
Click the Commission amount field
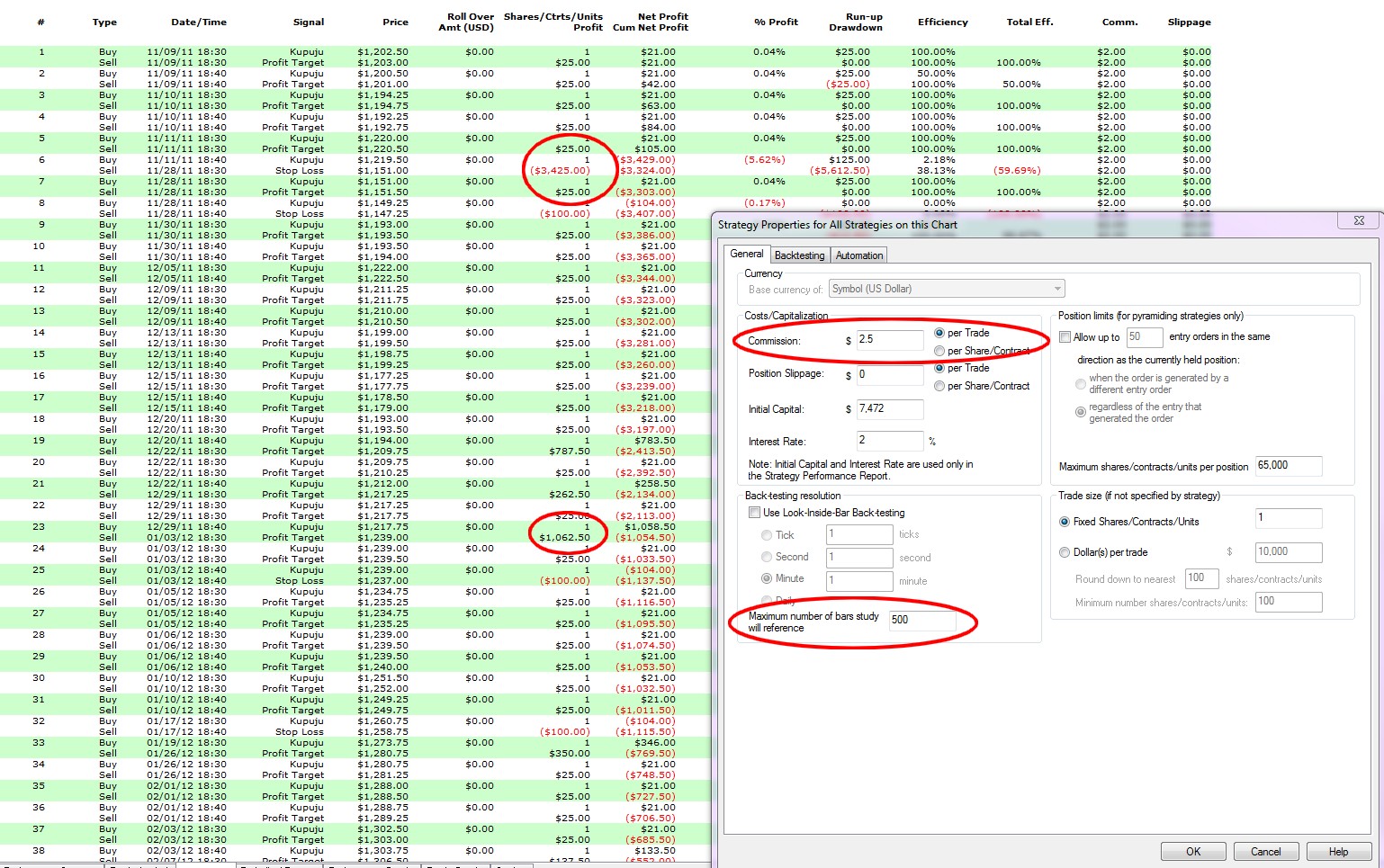point(889,340)
